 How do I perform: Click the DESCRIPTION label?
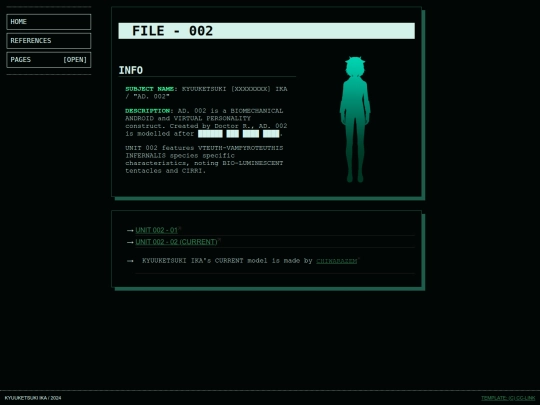coord(147,111)
